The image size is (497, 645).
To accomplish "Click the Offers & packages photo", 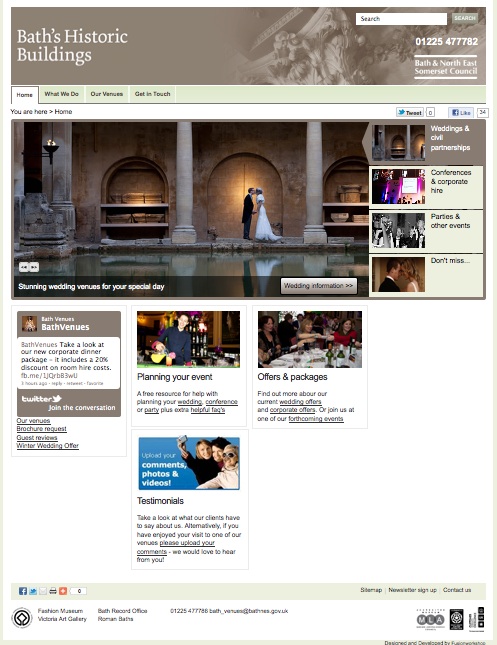I will pos(310,339).
